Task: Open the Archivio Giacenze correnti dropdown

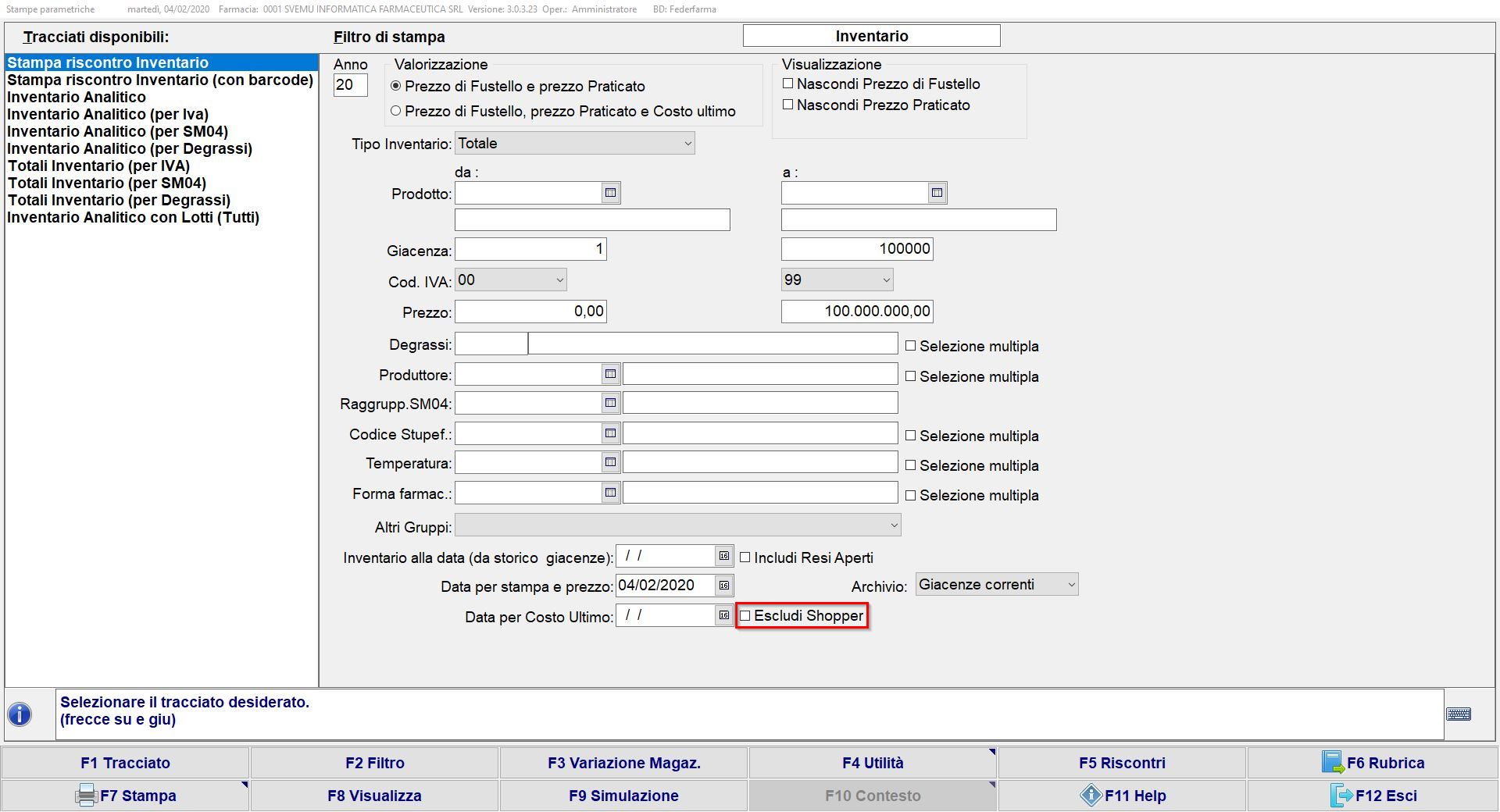Action: click(x=1071, y=585)
